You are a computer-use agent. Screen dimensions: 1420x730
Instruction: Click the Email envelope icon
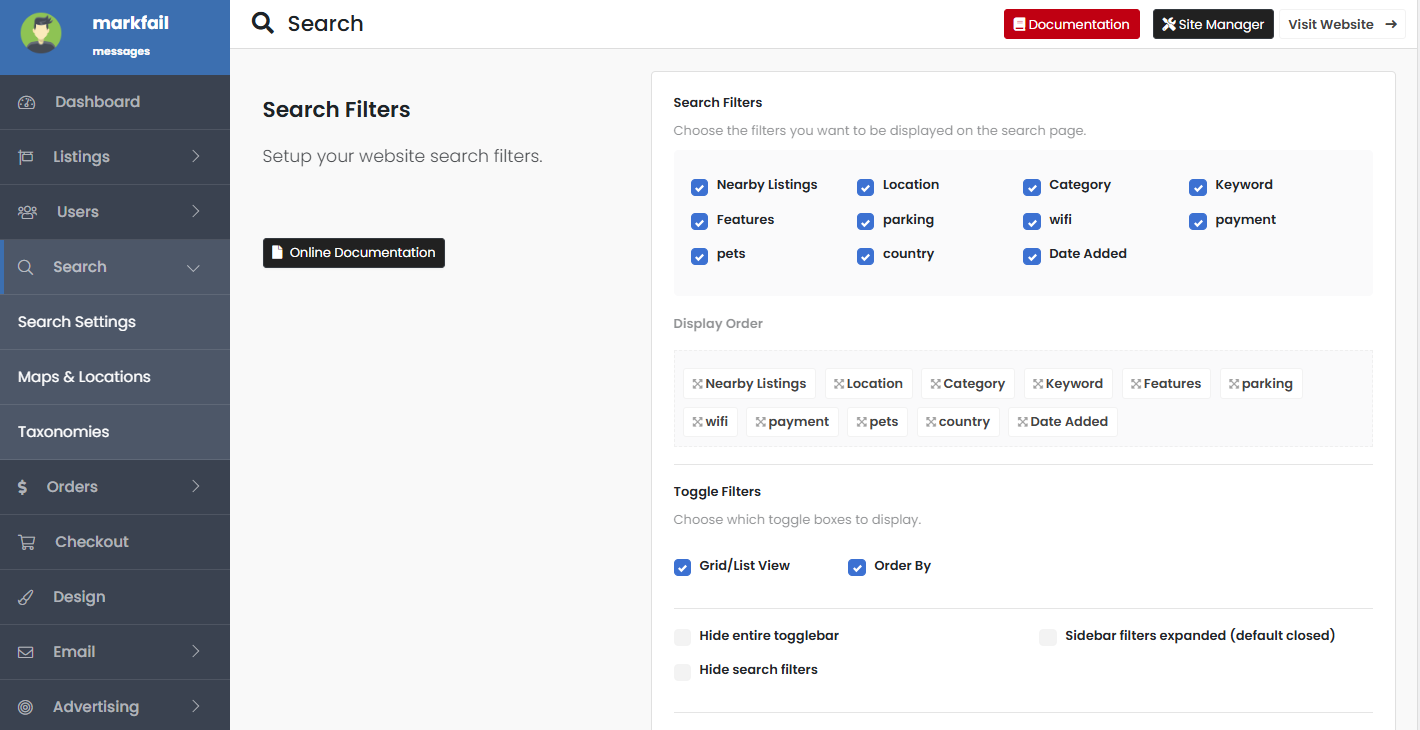coord(26,652)
